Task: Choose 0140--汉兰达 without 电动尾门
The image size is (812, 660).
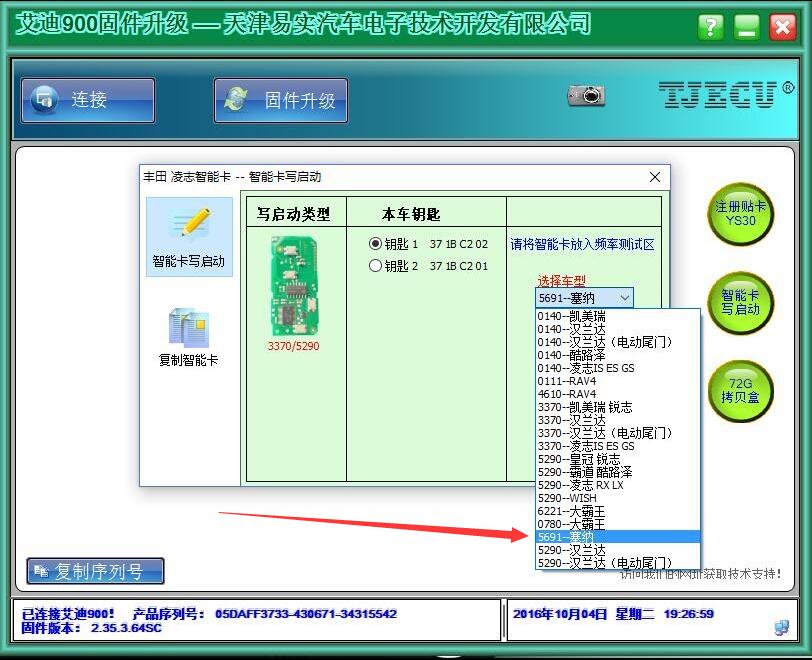Action: [618, 329]
